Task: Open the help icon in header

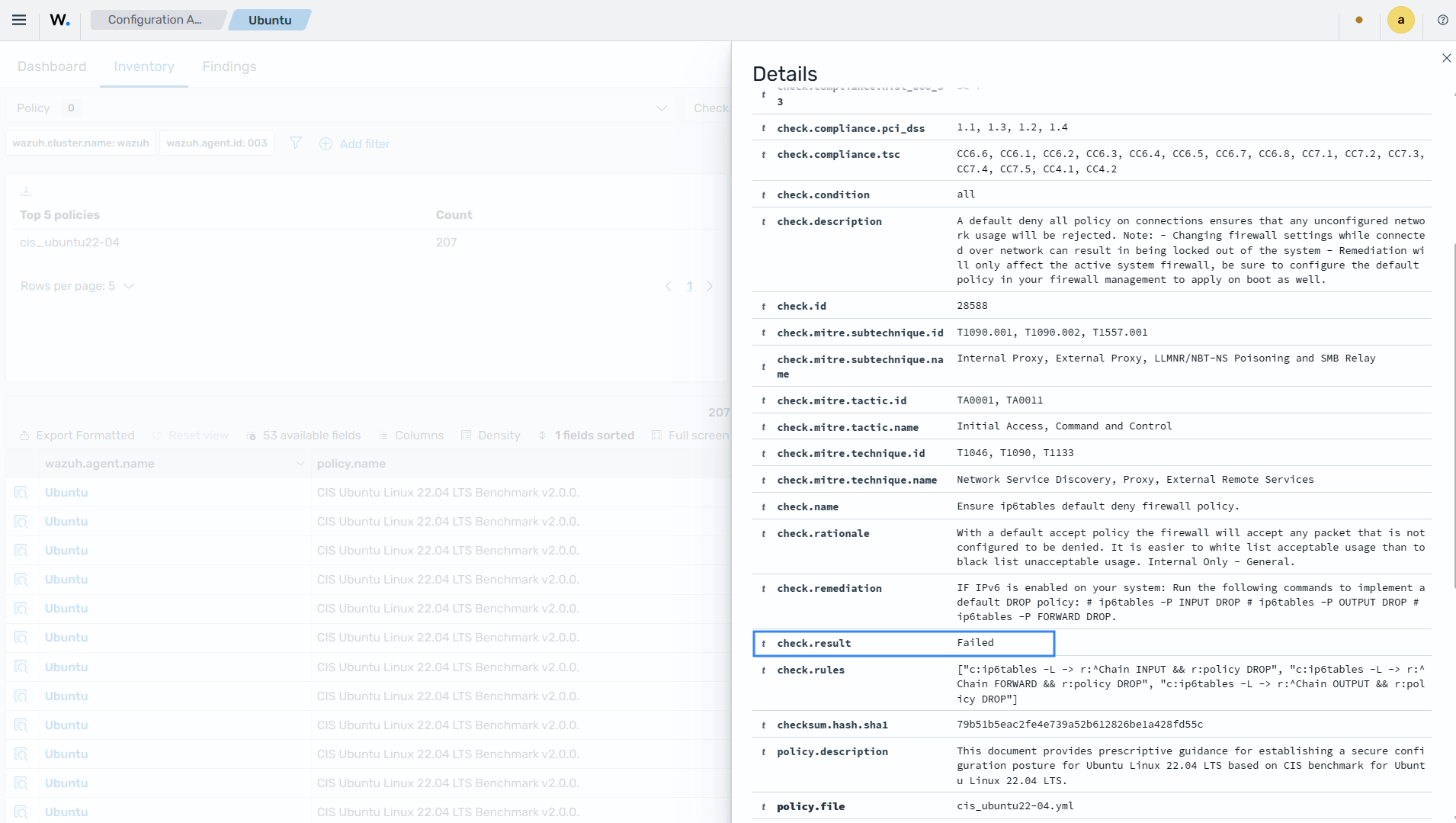Action: (x=1442, y=20)
